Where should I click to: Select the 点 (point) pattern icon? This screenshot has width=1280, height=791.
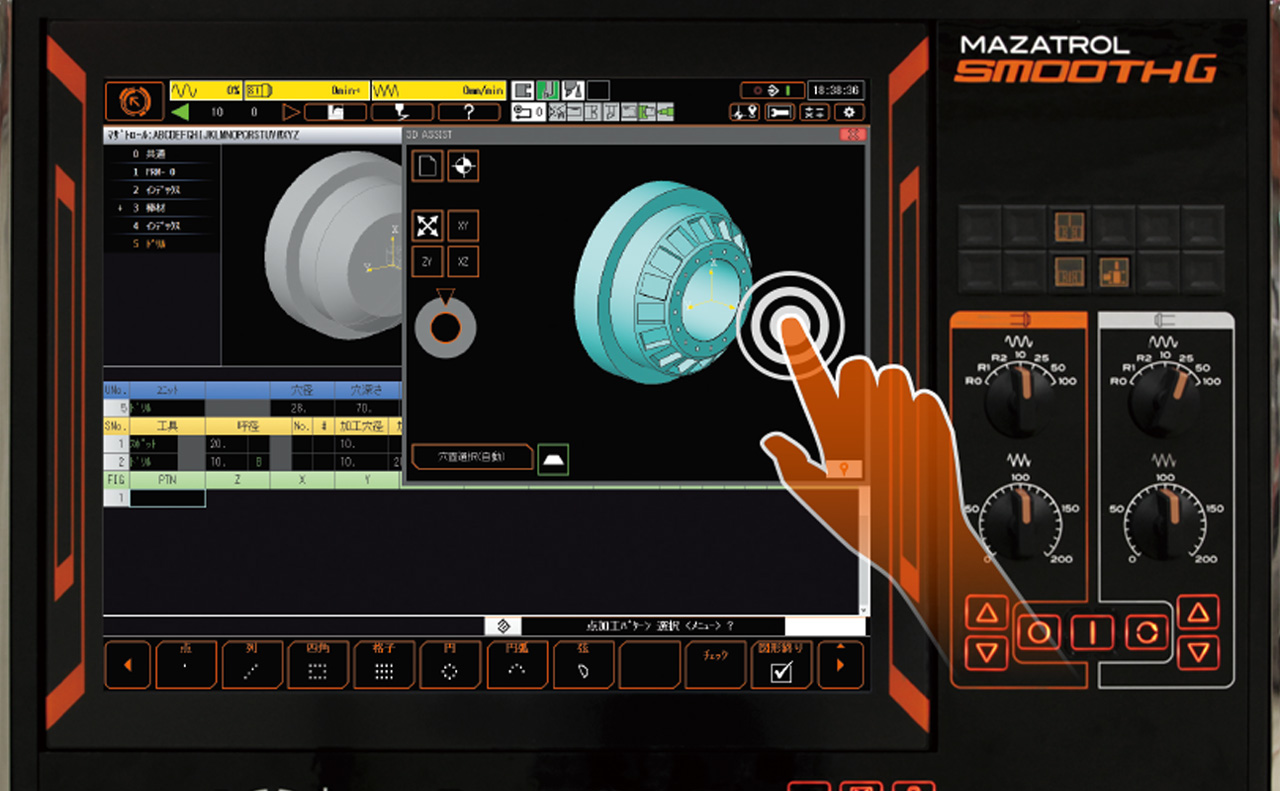pyautogui.click(x=187, y=665)
